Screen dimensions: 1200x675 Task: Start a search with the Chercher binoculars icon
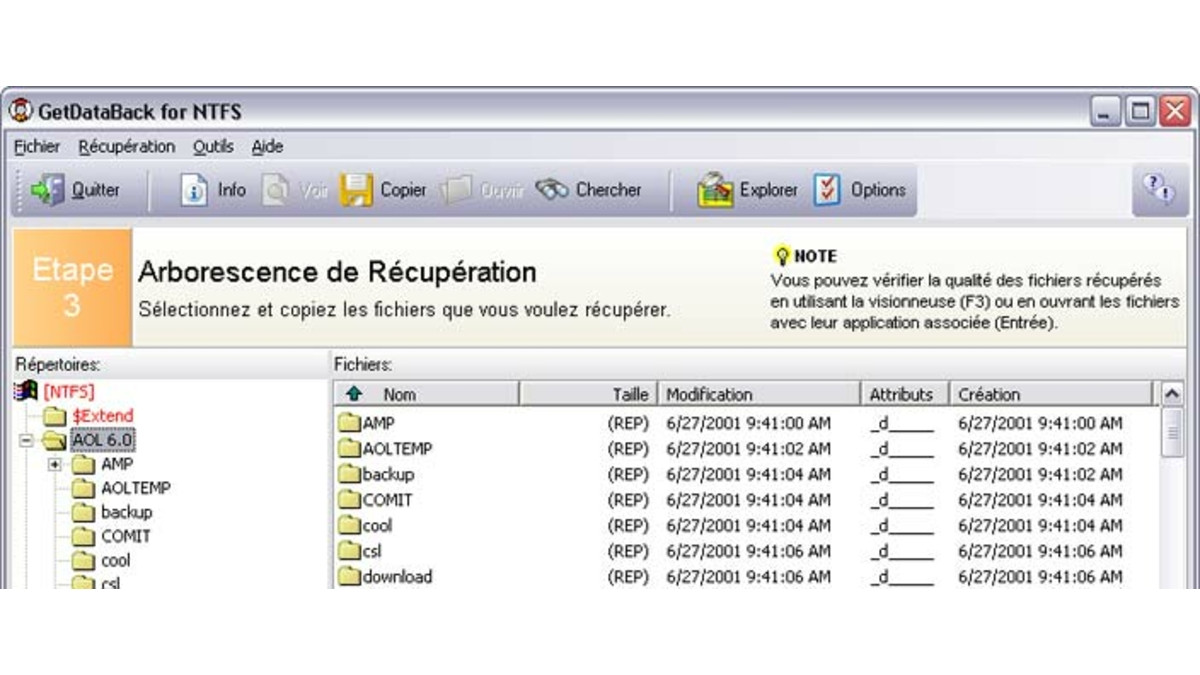click(550, 189)
